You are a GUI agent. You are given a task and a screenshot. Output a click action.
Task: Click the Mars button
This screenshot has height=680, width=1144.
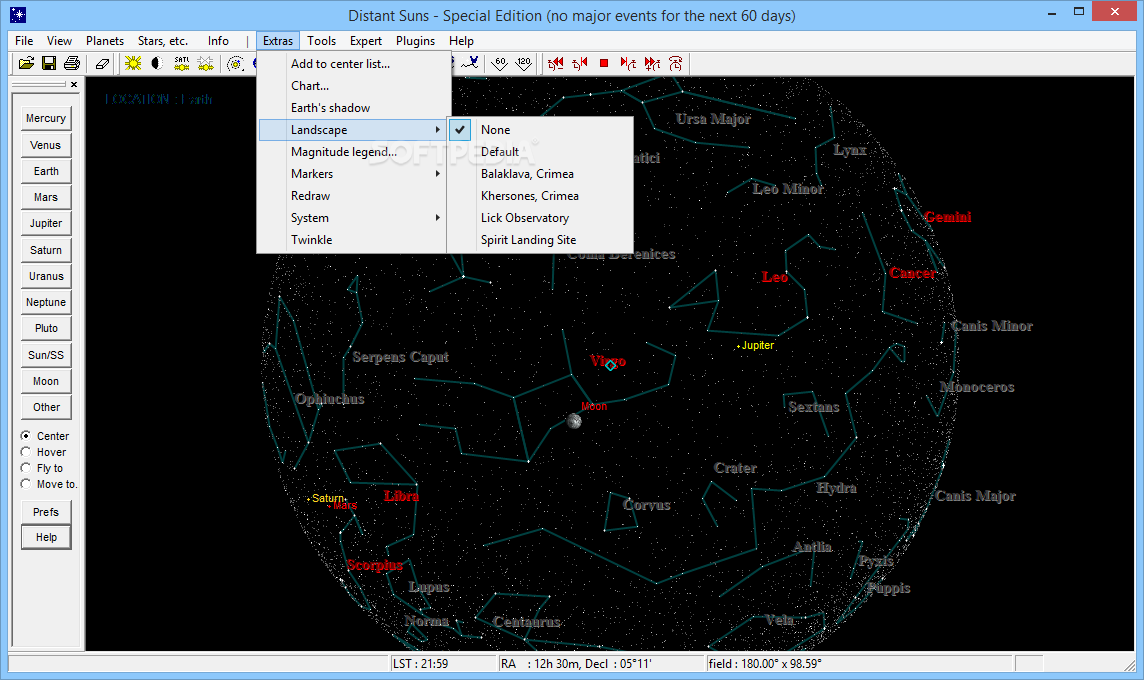pyautogui.click(x=46, y=198)
